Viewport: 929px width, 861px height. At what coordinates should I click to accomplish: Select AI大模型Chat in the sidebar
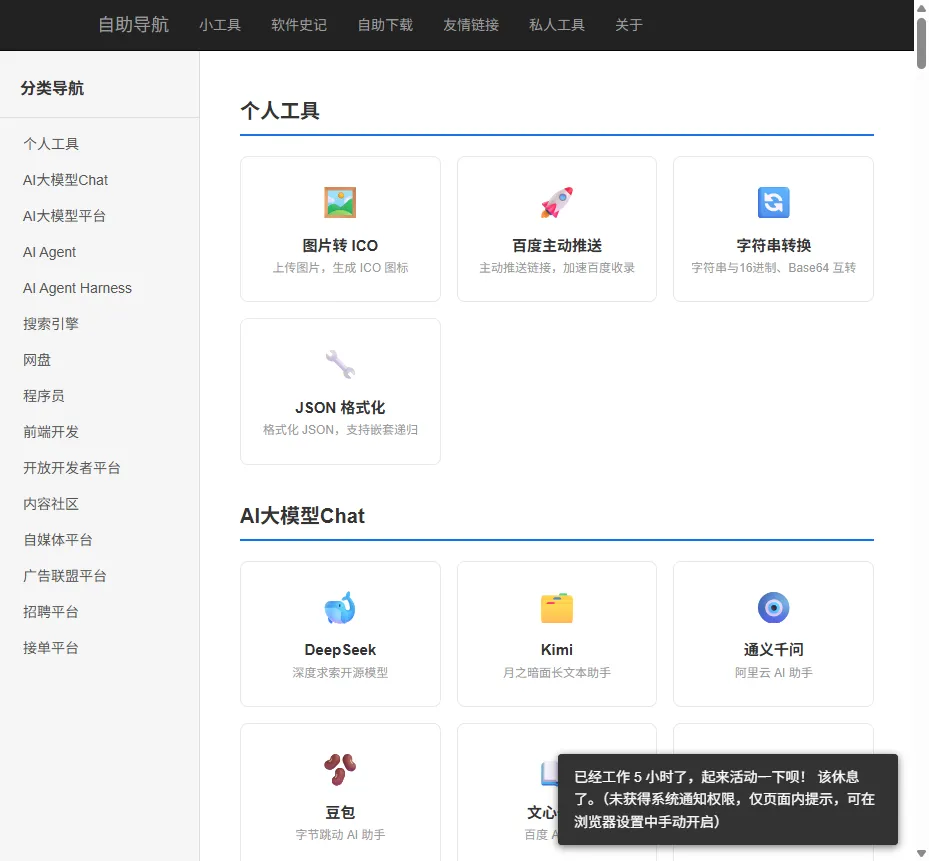[65, 180]
